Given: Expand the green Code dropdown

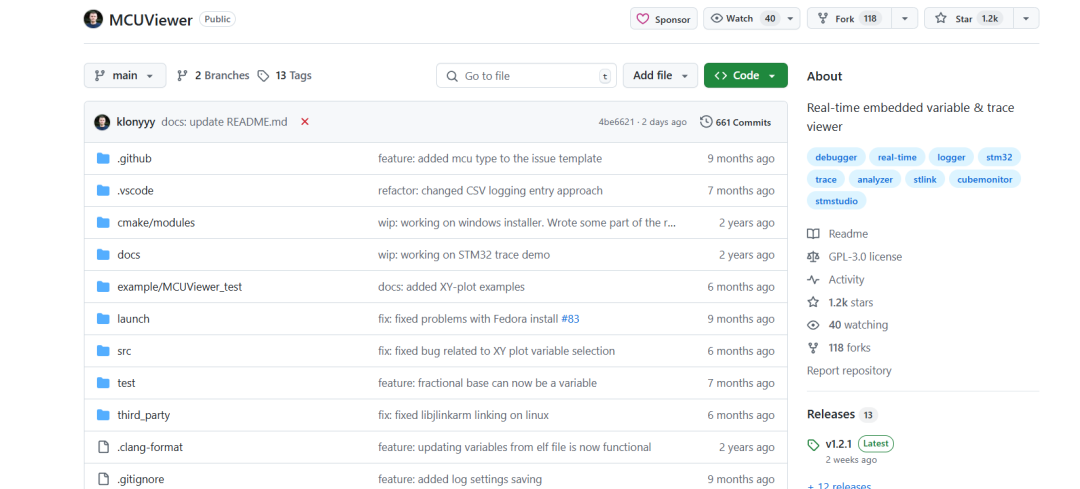Looking at the screenshot, I should (745, 75).
